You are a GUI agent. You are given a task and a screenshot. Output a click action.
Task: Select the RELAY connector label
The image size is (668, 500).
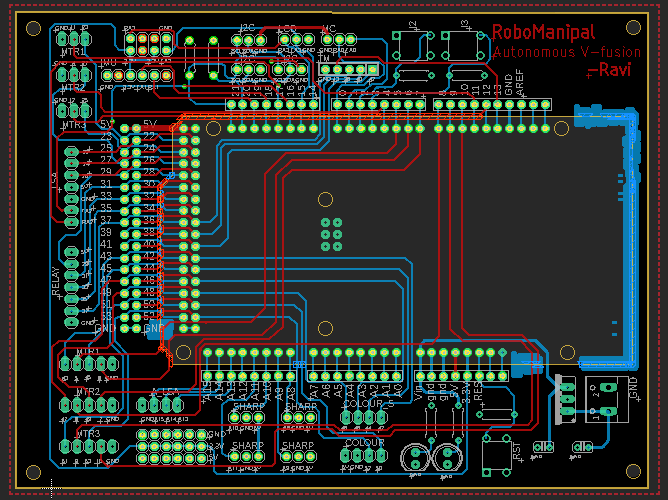click(56, 282)
